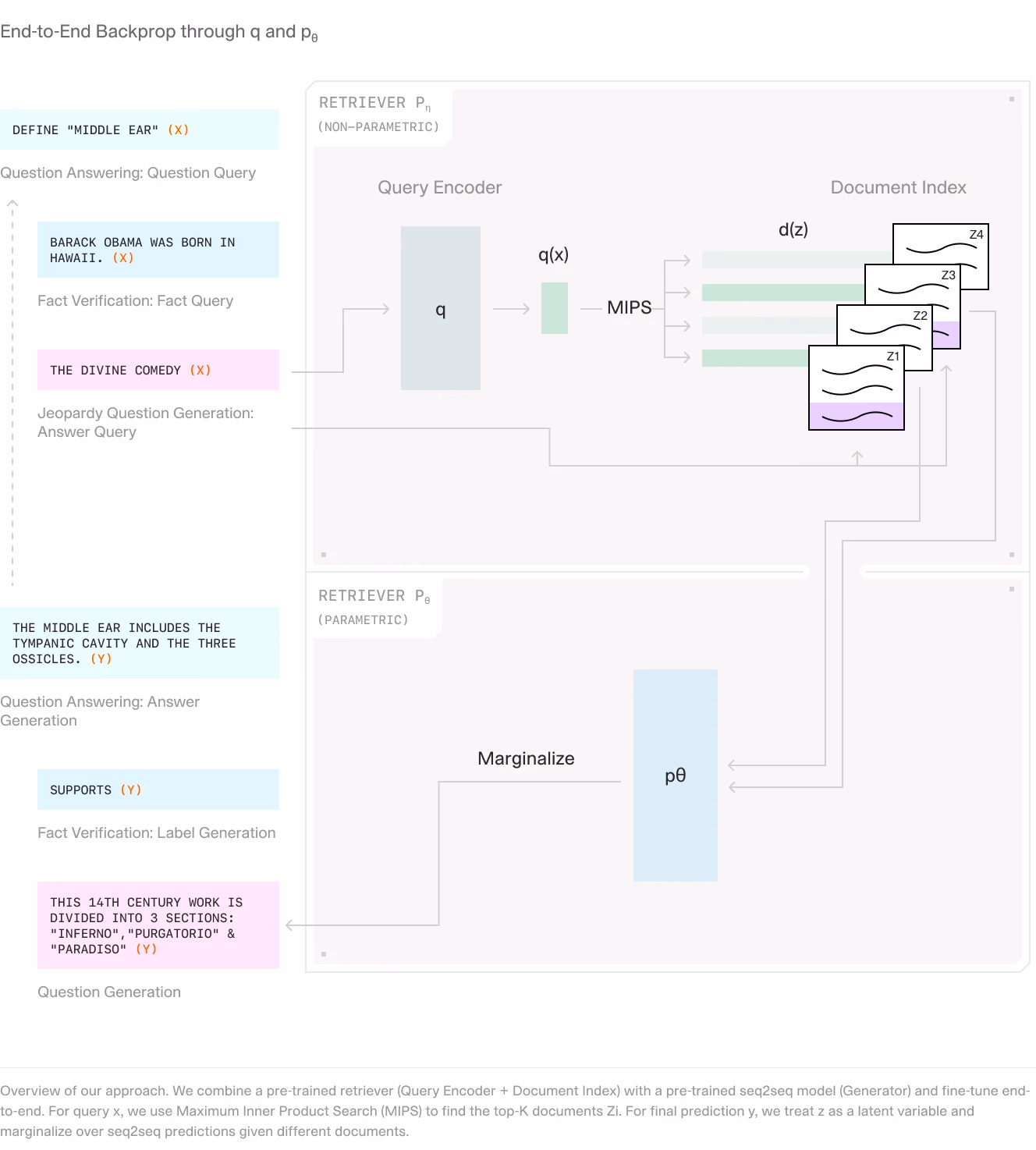The width and height of the screenshot is (1036, 1150).
Task: Click the Marginalize label
Action: click(526, 758)
